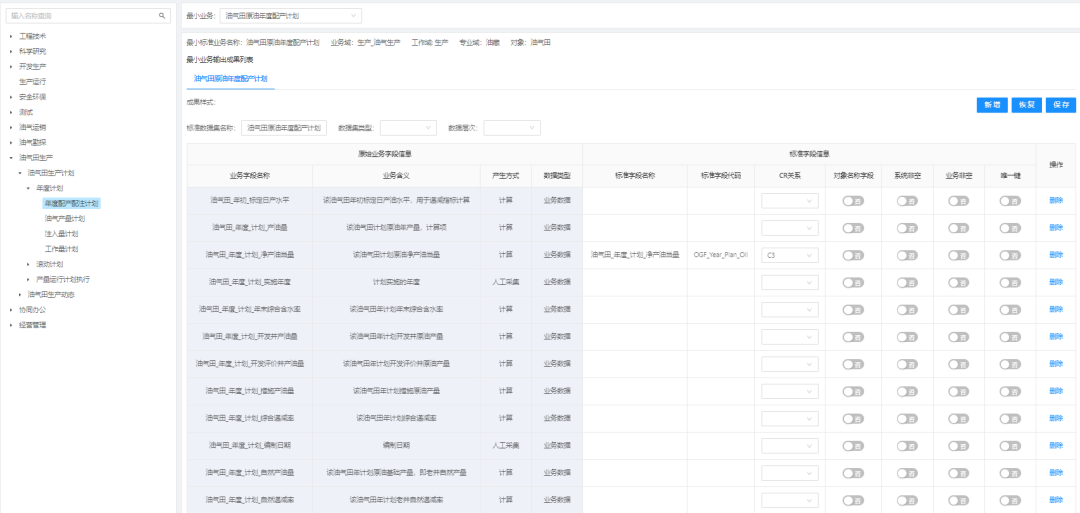
Task: Expand the 工程技术 tree node arrow
Action: [11, 36]
